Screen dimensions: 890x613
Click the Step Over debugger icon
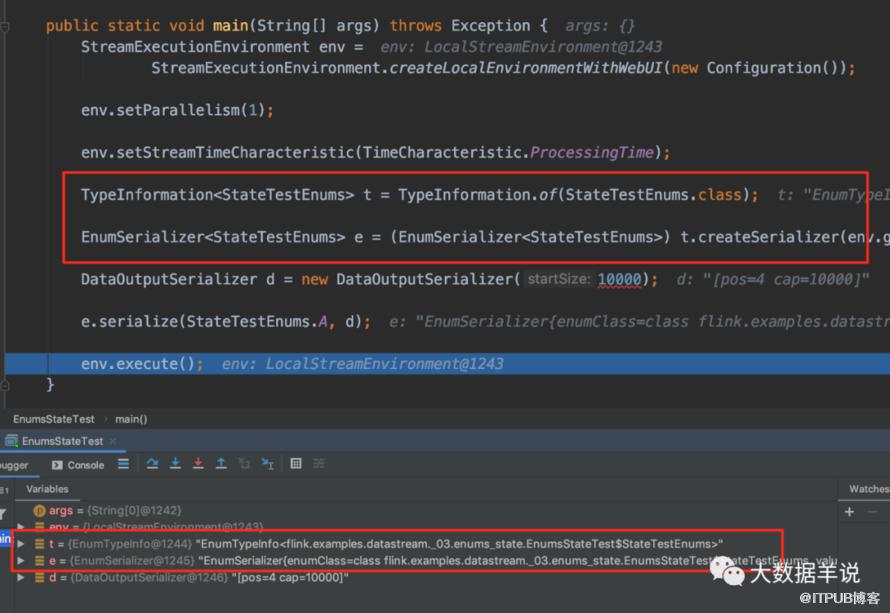tap(152, 464)
